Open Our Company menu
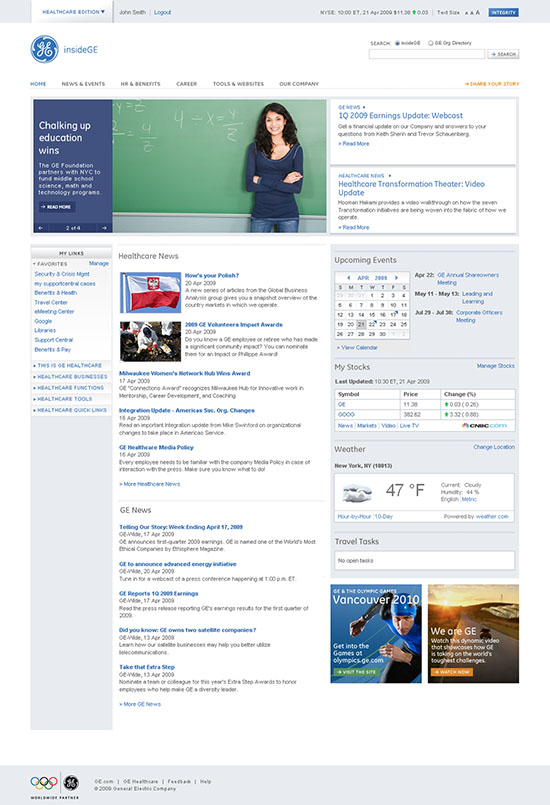 click(x=299, y=84)
